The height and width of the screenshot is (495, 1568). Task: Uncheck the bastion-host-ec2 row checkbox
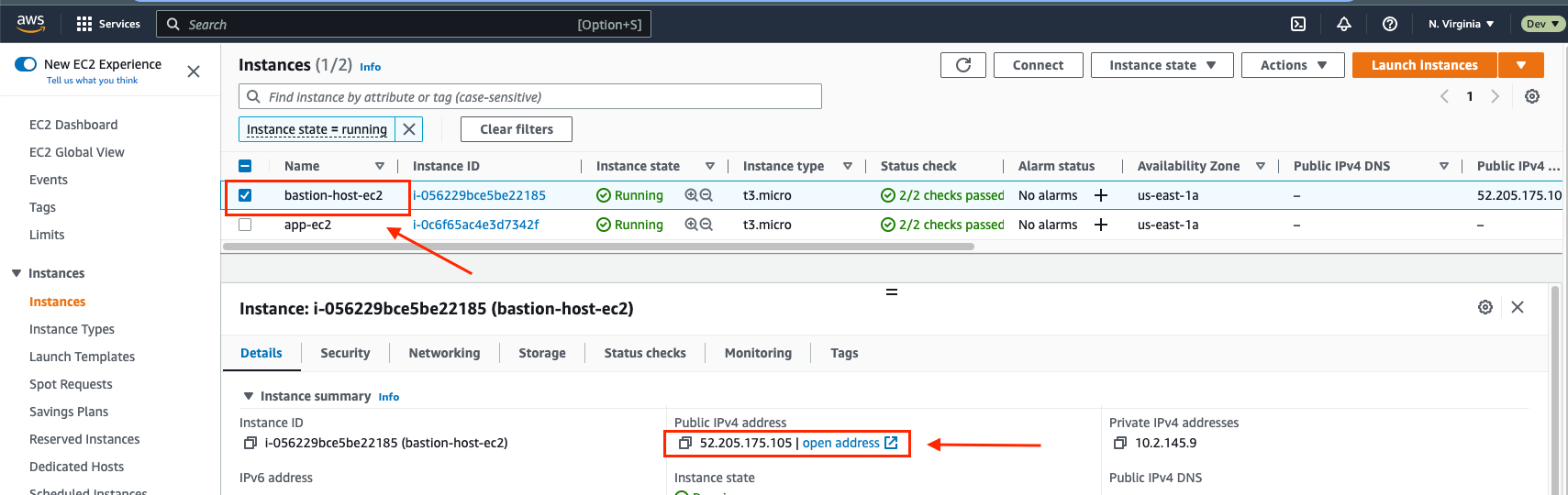pos(245,195)
